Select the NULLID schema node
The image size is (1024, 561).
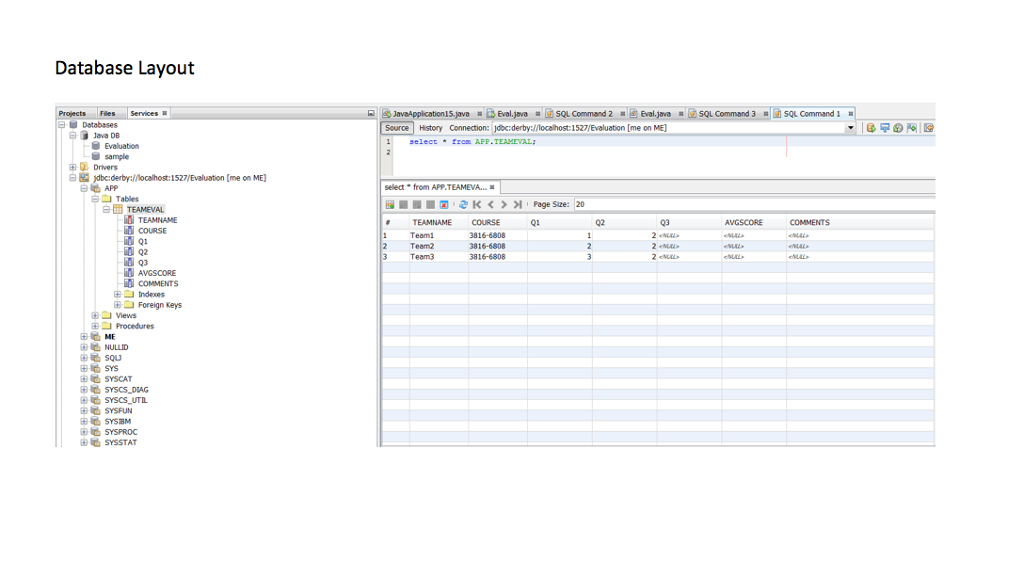click(116, 347)
